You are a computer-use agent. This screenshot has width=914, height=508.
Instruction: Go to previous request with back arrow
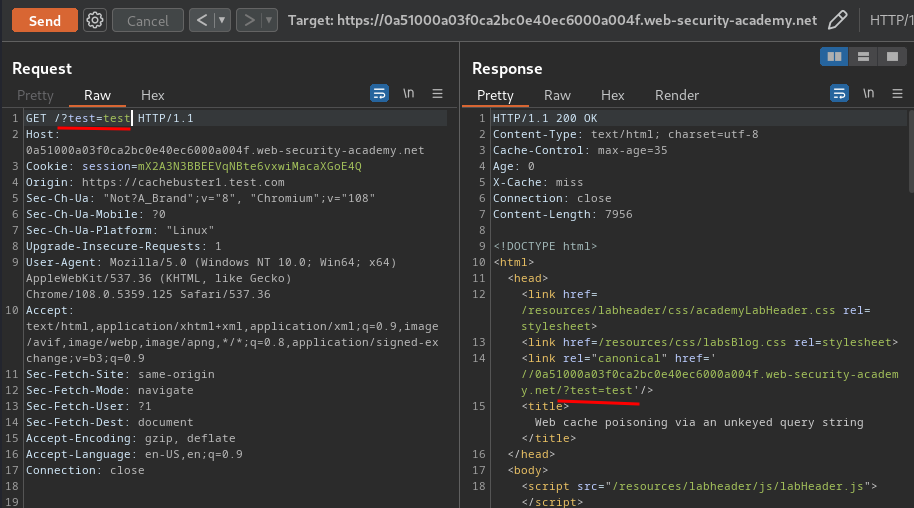pos(202,20)
